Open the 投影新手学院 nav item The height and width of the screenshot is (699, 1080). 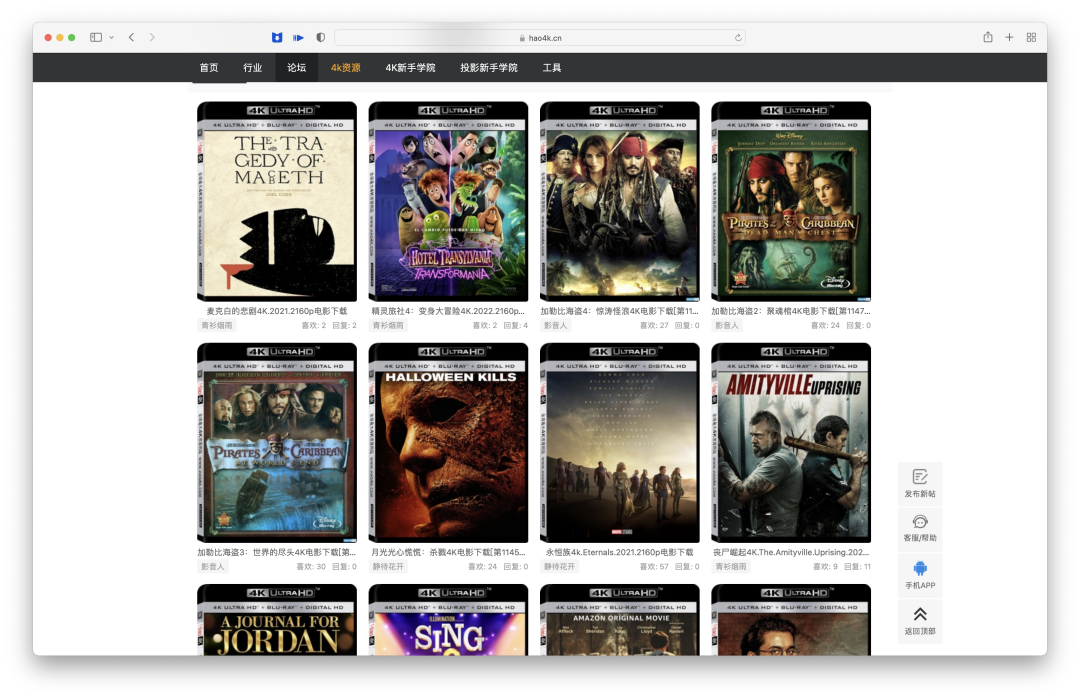pos(488,67)
